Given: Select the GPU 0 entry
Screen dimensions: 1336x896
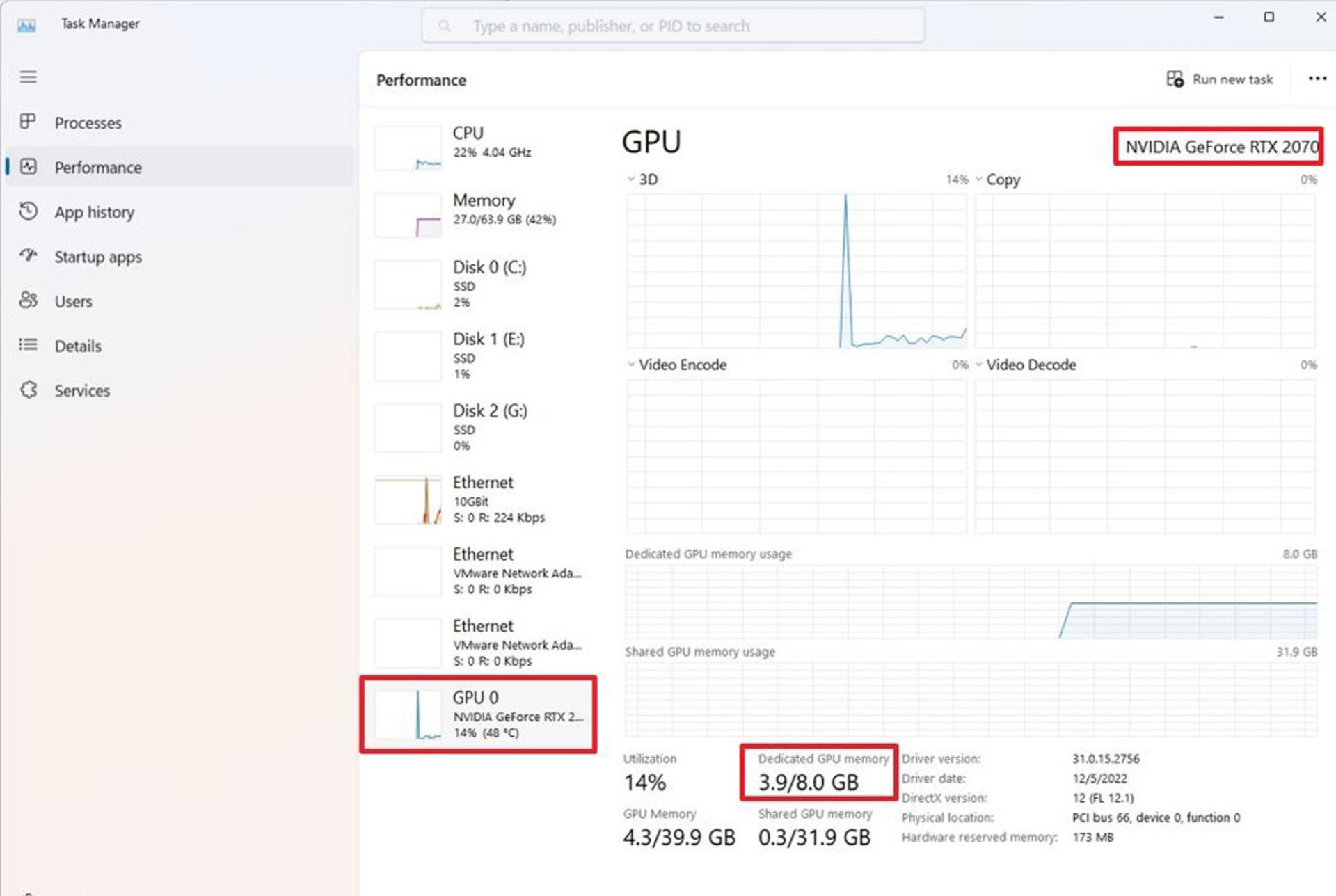Looking at the screenshot, I should click(x=478, y=714).
